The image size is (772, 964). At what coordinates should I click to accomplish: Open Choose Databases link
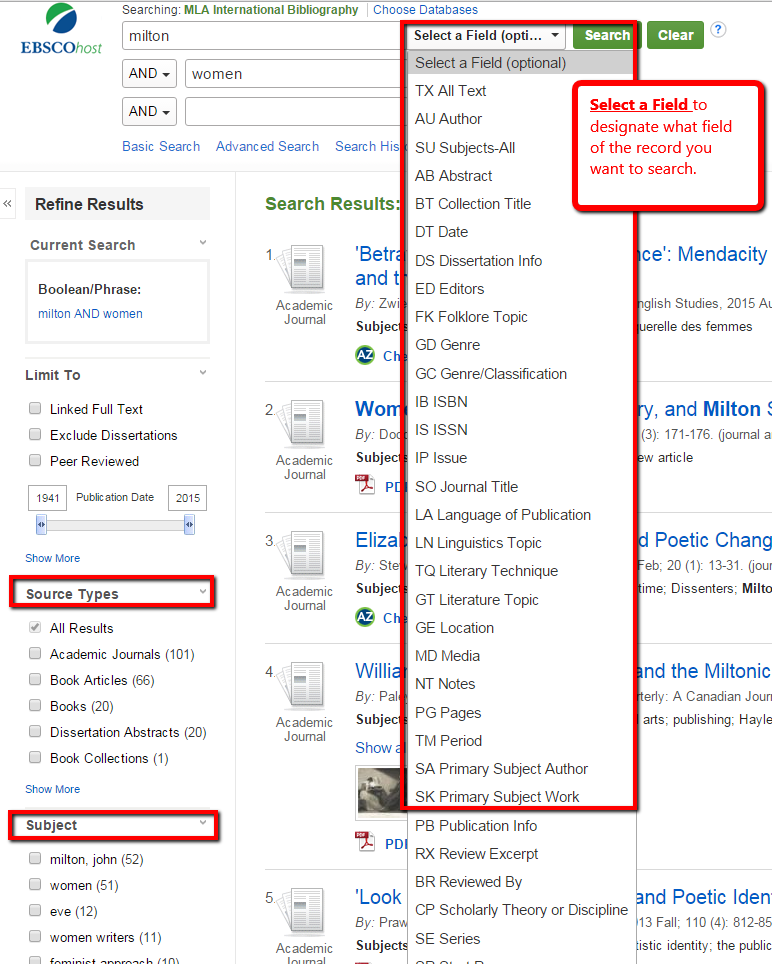(425, 10)
